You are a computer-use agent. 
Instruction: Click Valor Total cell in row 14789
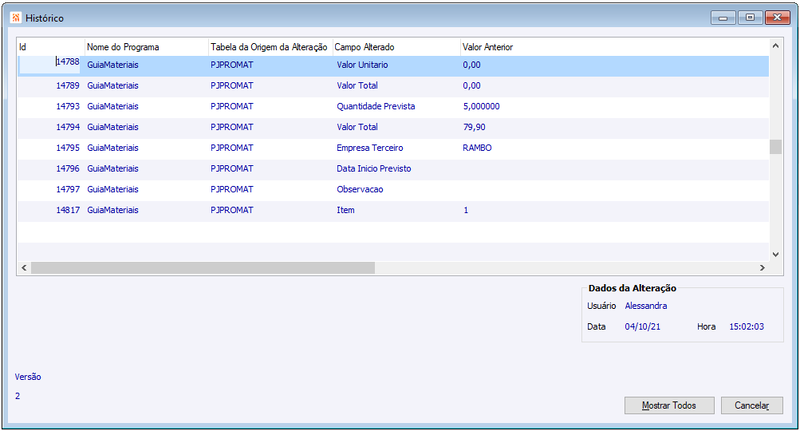pyautogui.click(x=357, y=86)
